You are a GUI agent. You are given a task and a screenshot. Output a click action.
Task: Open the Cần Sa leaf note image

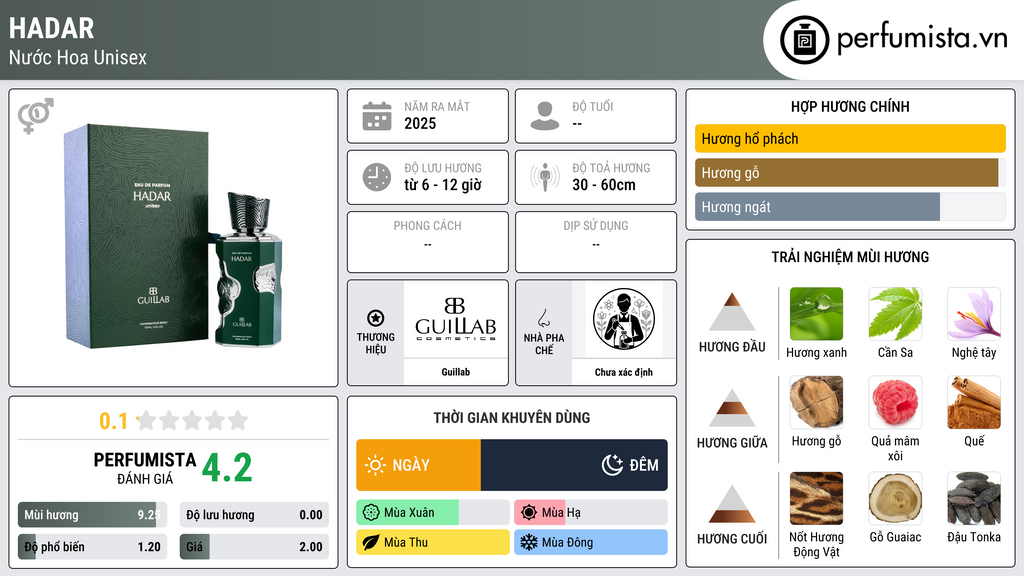(x=895, y=314)
